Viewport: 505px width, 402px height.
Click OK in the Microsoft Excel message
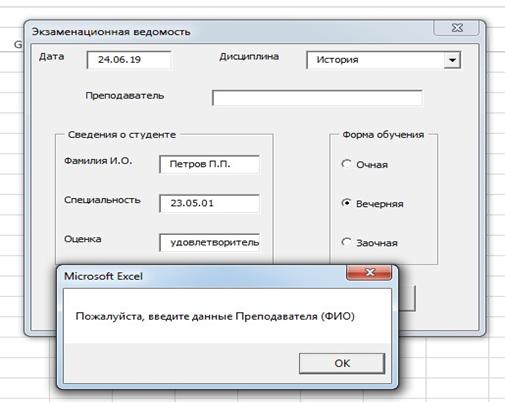tap(342, 363)
